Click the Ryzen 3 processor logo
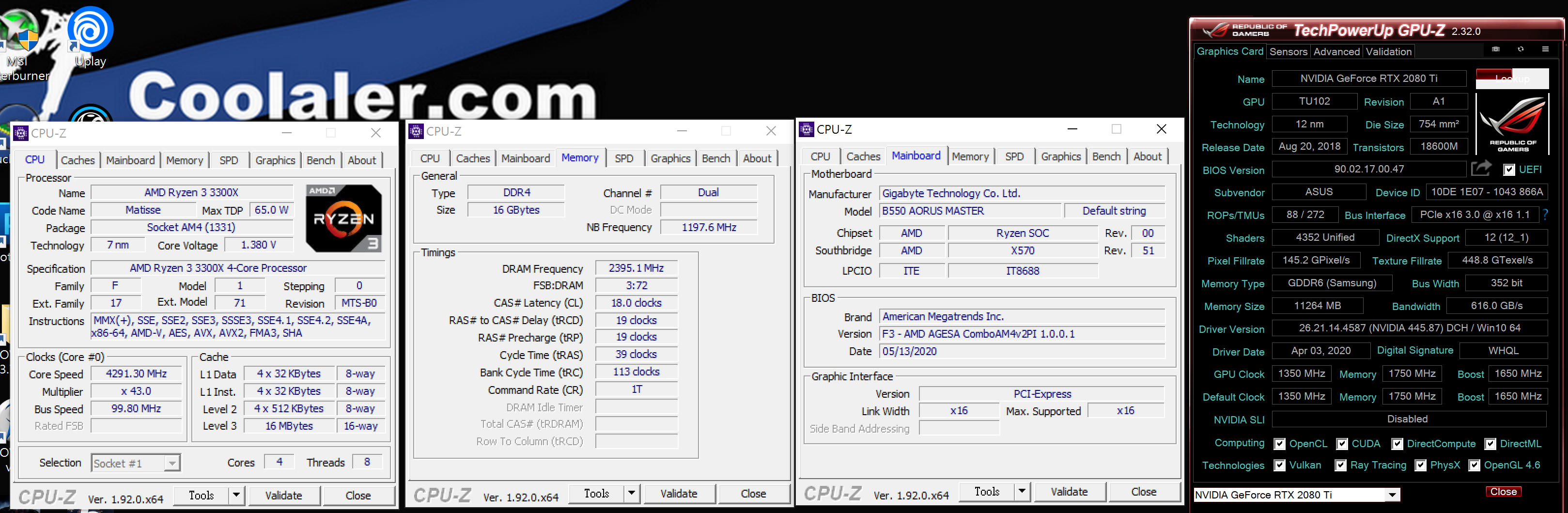Screen dimensions: 1568x513 click(x=344, y=218)
